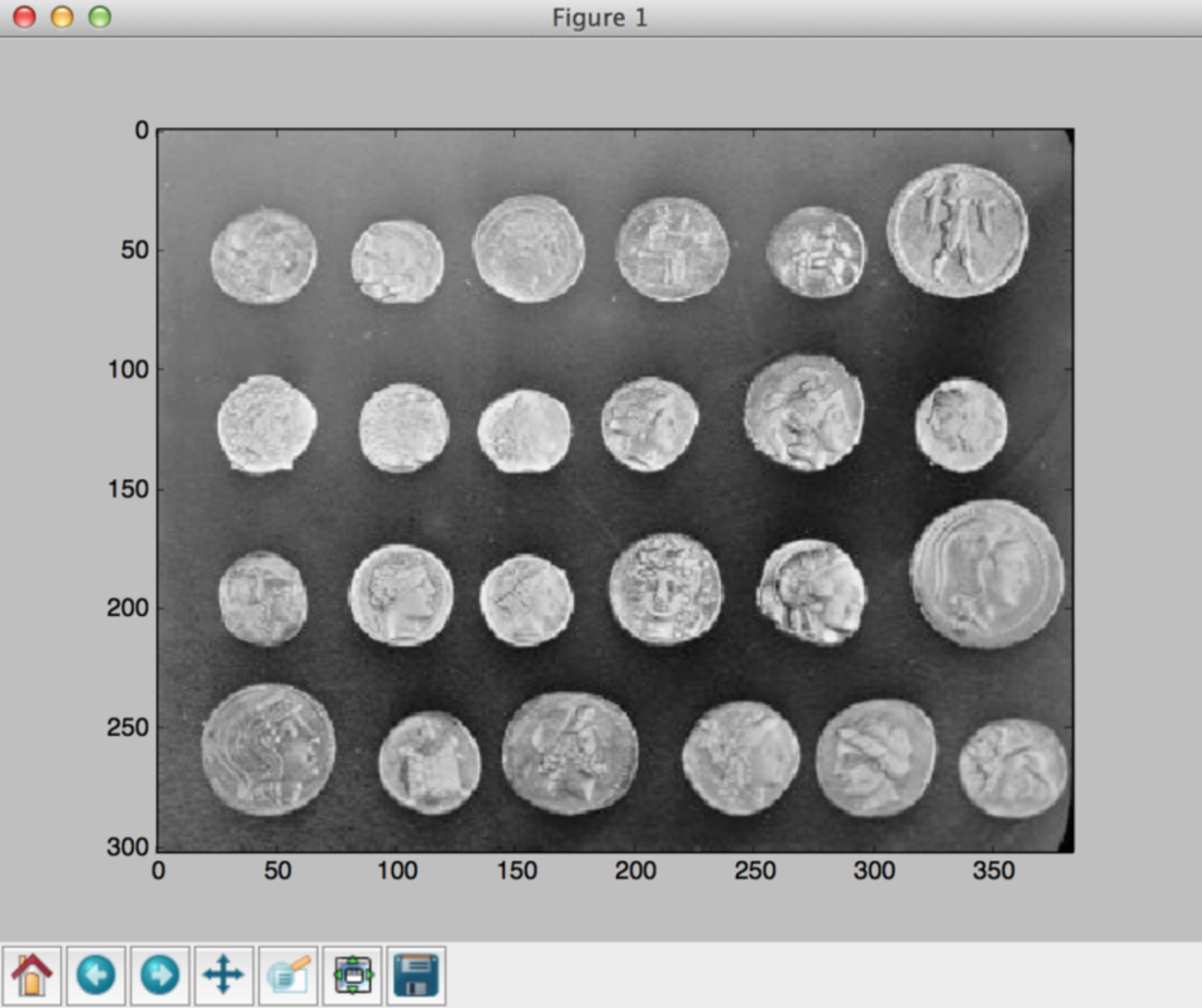Maximize the window with the green button
Image resolution: width=1202 pixels, height=1008 pixels.
pos(100,17)
